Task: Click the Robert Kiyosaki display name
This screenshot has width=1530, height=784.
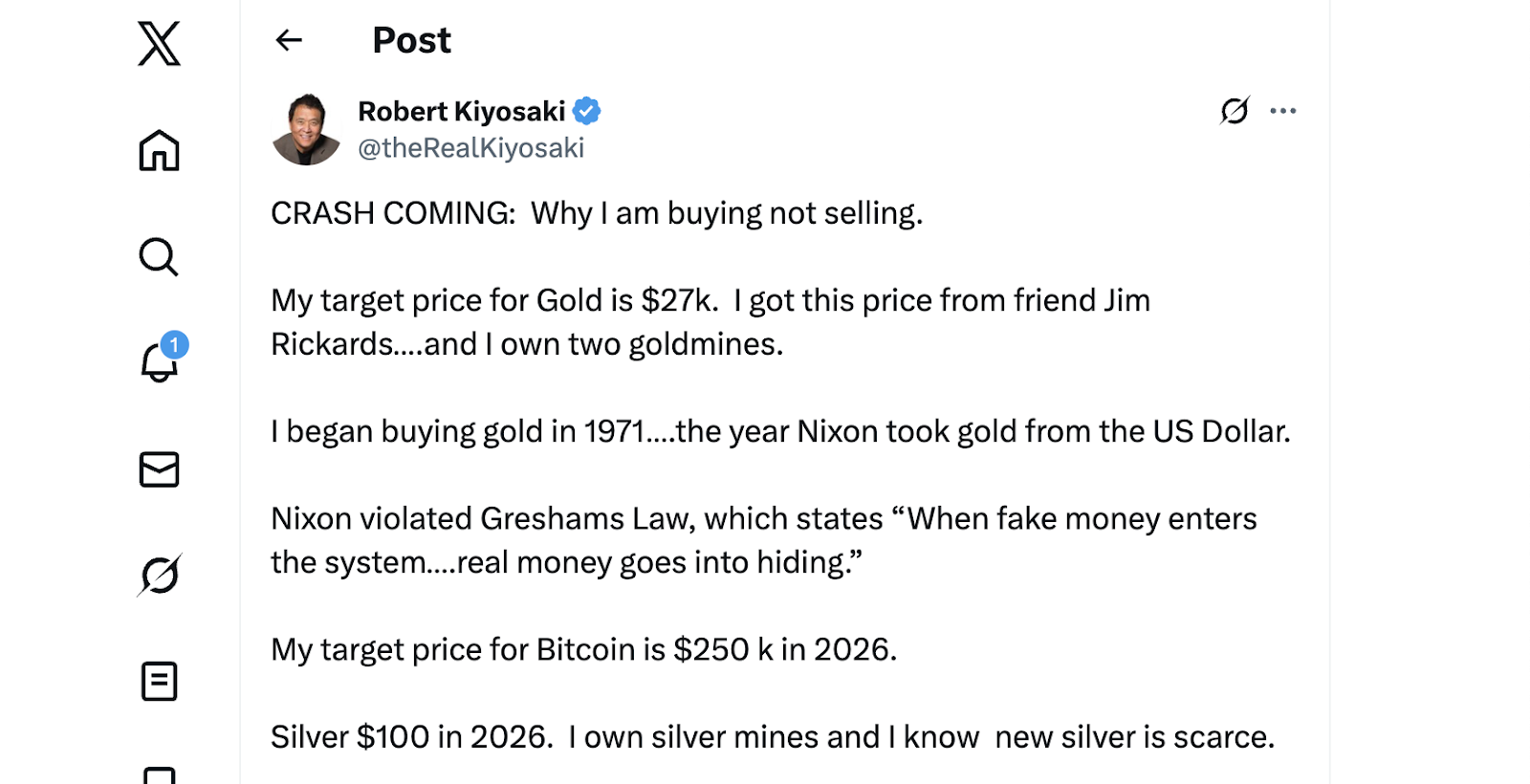Action: tap(461, 112)
